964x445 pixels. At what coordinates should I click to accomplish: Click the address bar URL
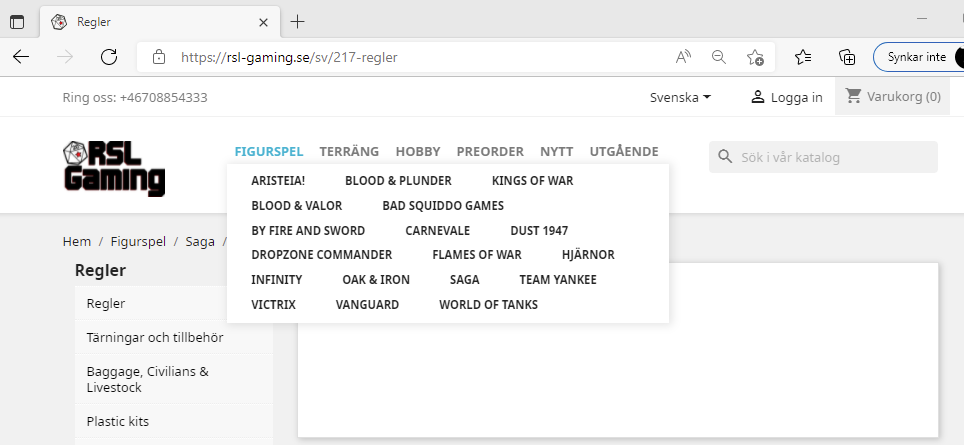click(x=289, y=57)
